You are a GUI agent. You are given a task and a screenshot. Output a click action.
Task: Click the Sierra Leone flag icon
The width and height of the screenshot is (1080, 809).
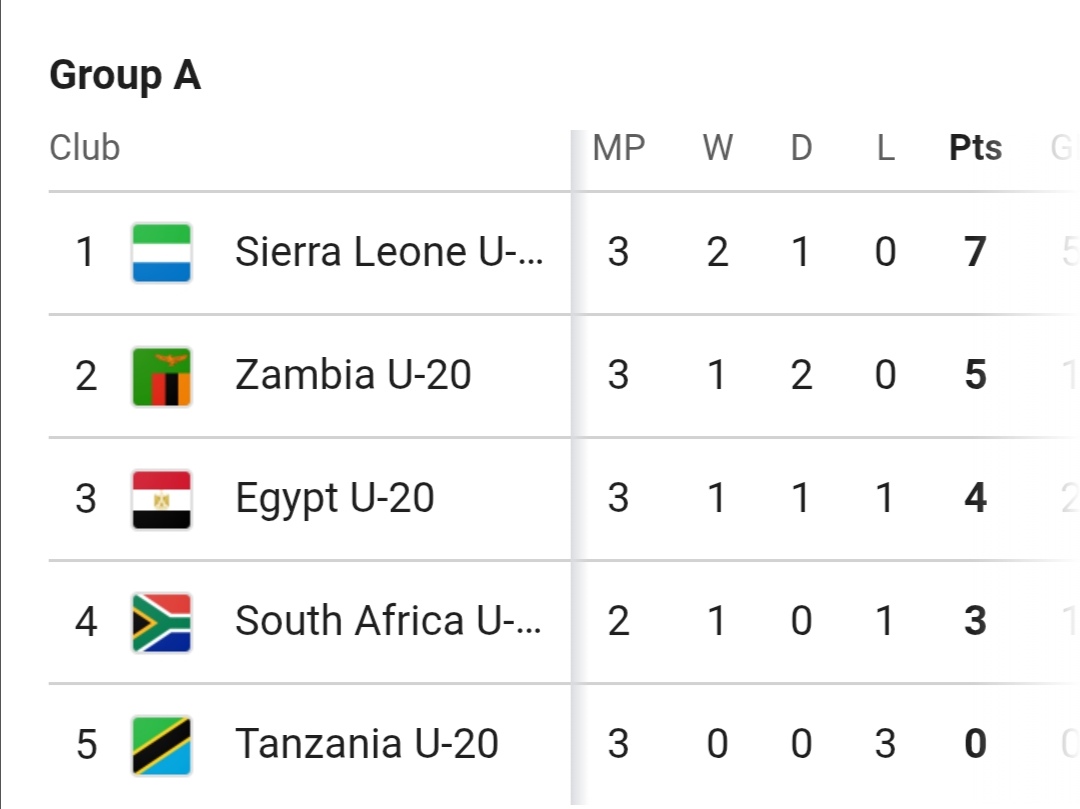coord(162,252)
